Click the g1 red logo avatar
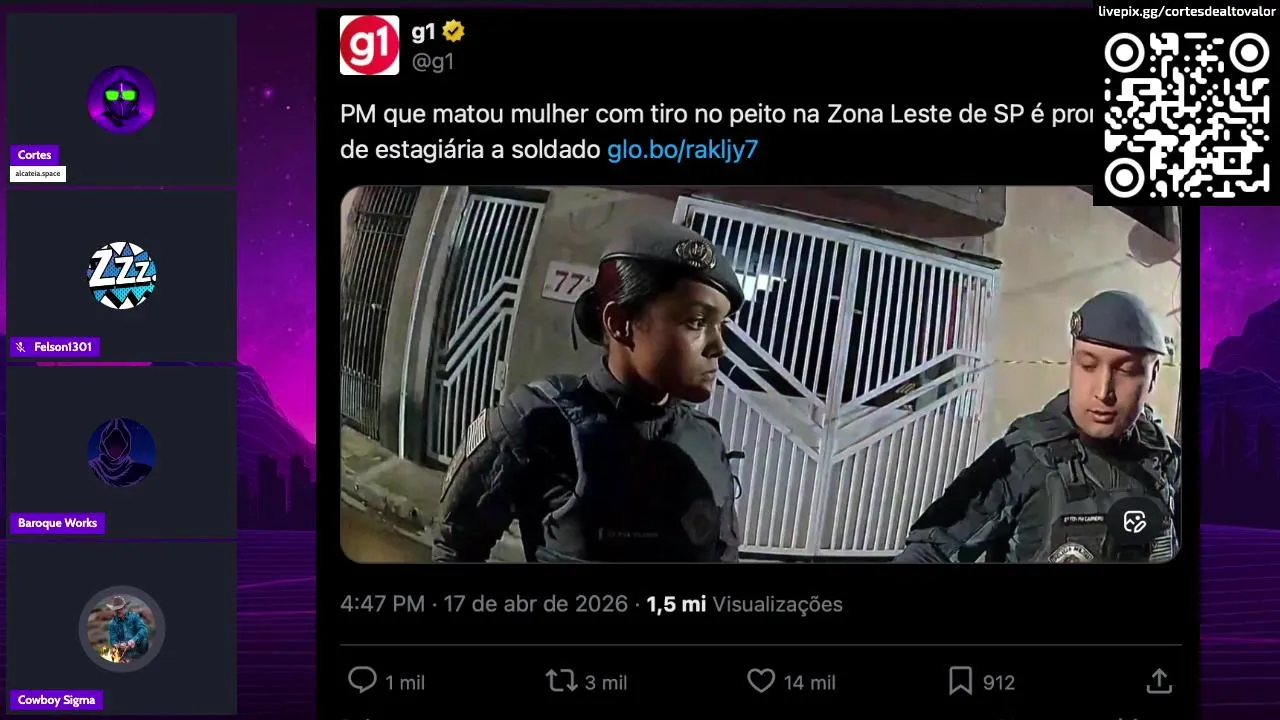1280x720 pixels. 369,45
